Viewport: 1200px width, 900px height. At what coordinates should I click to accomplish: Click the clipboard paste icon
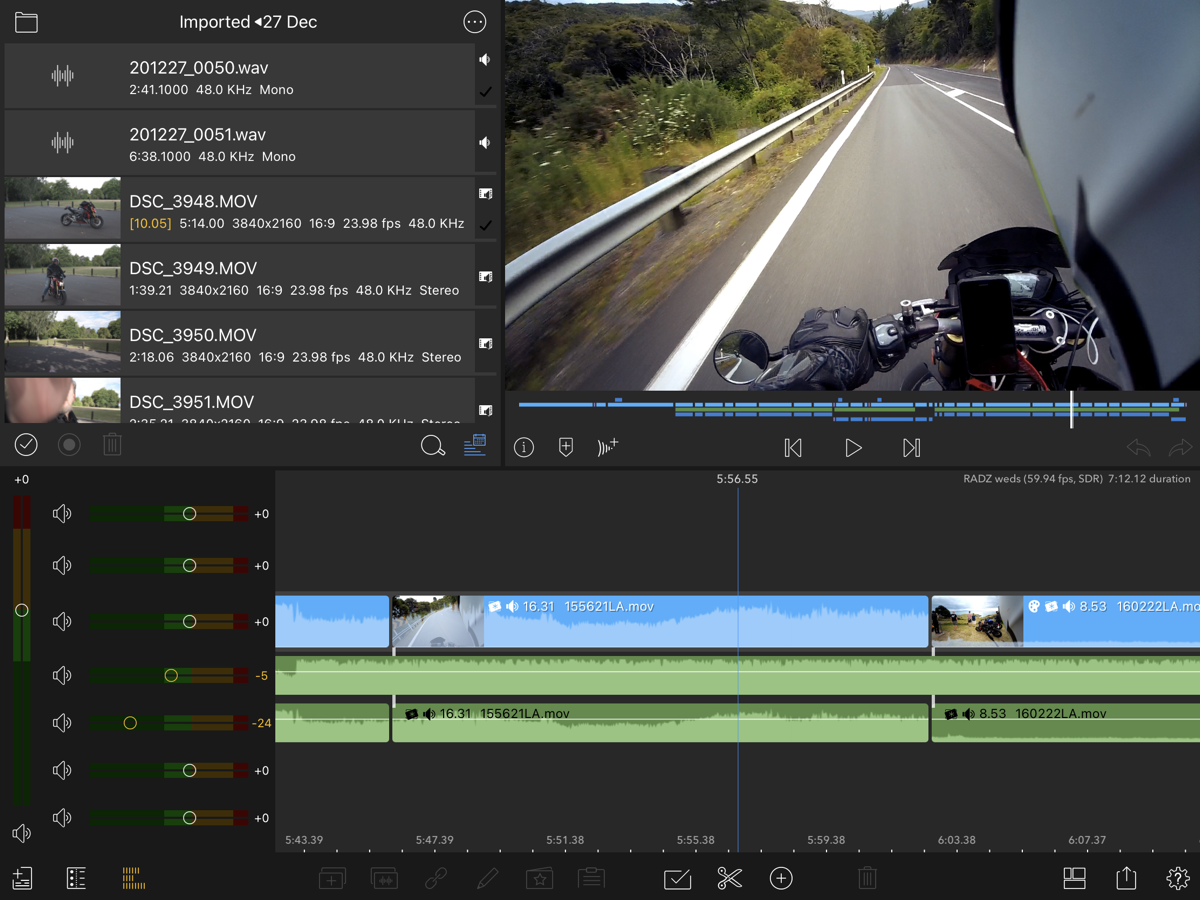591,879
